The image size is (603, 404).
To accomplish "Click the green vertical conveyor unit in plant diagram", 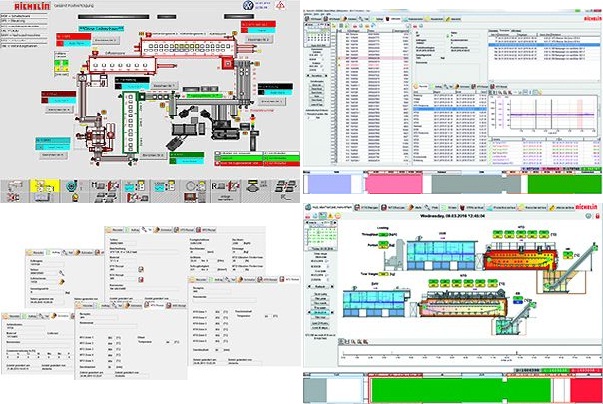I will (x=130, y=122).
